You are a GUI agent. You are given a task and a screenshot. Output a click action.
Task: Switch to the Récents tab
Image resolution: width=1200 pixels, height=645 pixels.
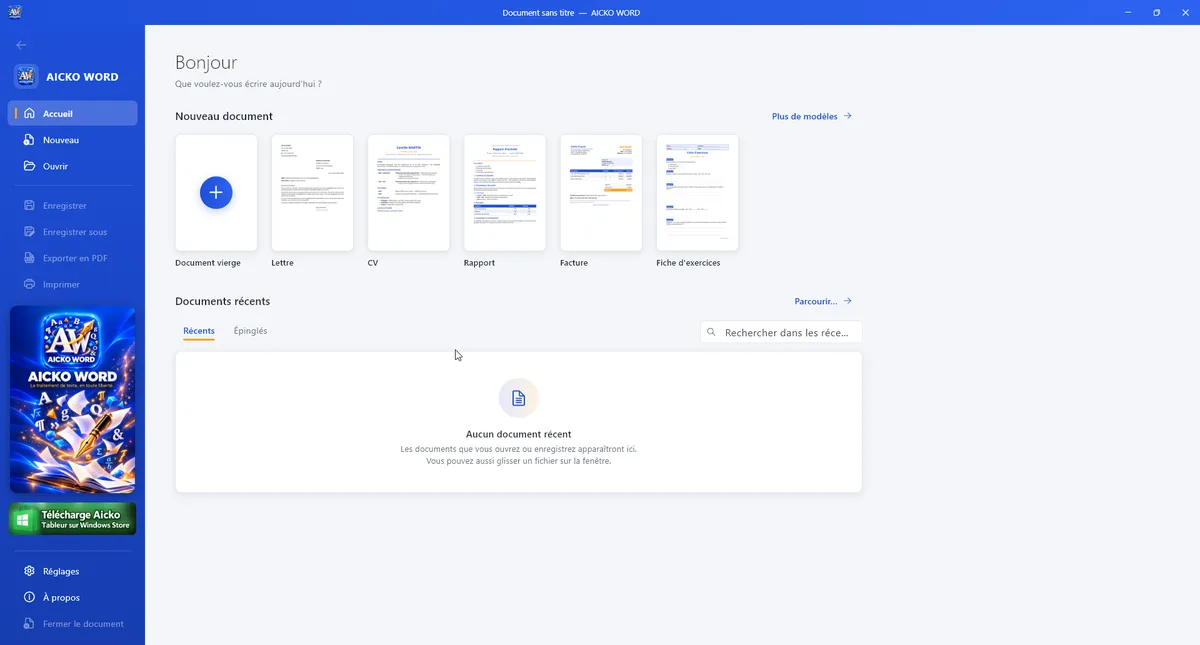pos(199,331)
